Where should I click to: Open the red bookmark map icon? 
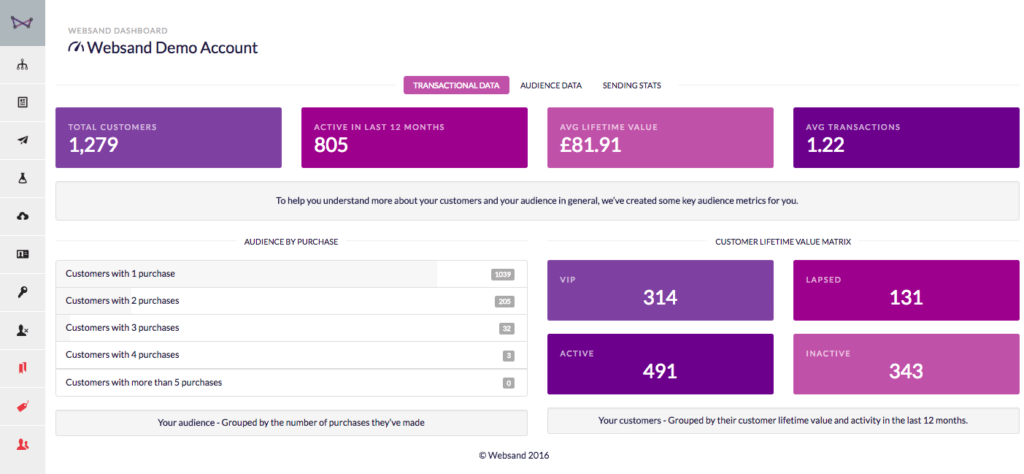click(22, 368)
